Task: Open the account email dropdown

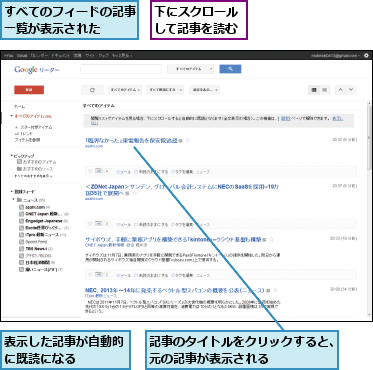Action: click(x=336, y=55)
